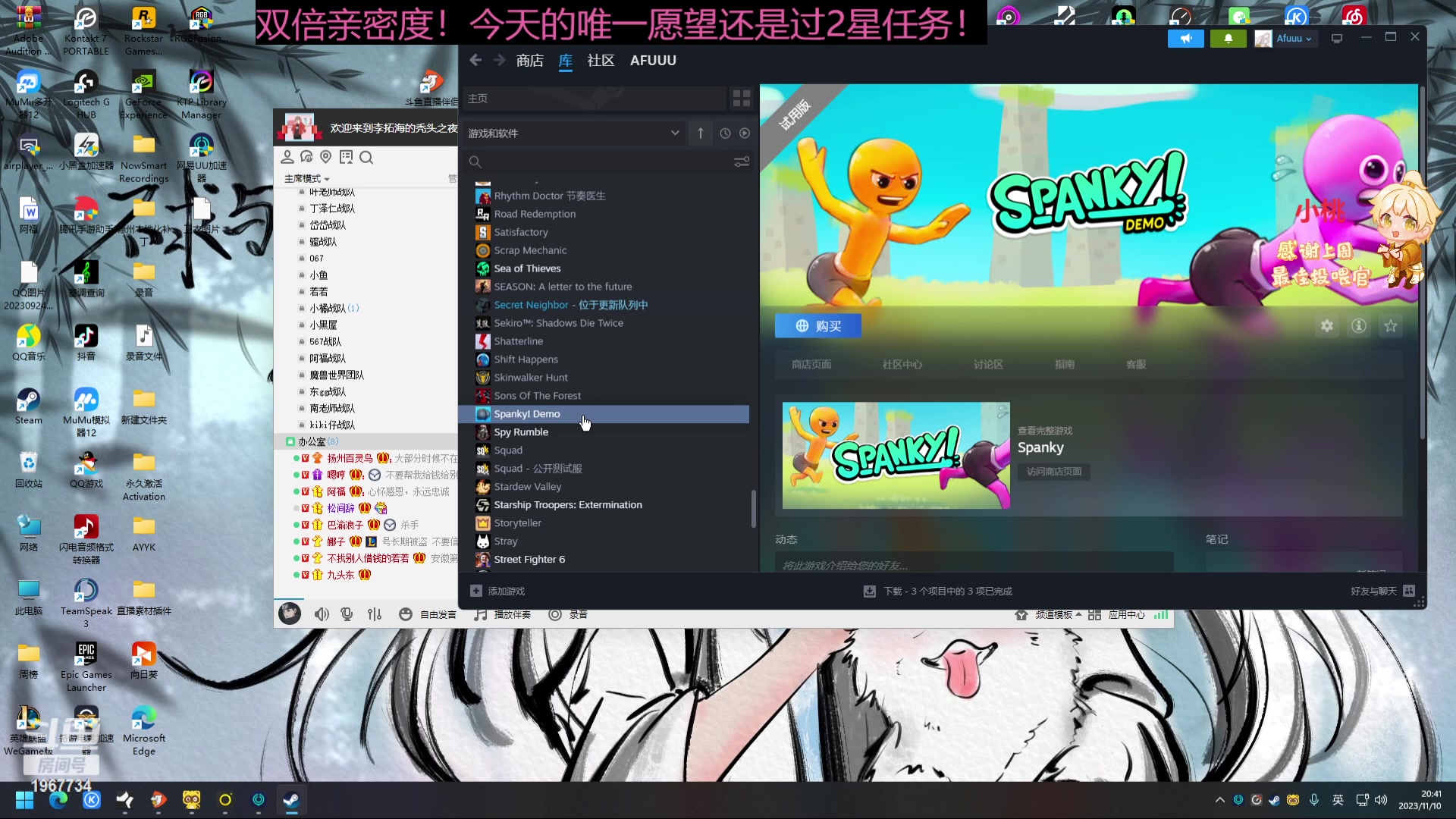Toggle 录音 recording in voice chat bar
The width and height of the screenshot is (1456, 819).
click(x=569, y=614)
